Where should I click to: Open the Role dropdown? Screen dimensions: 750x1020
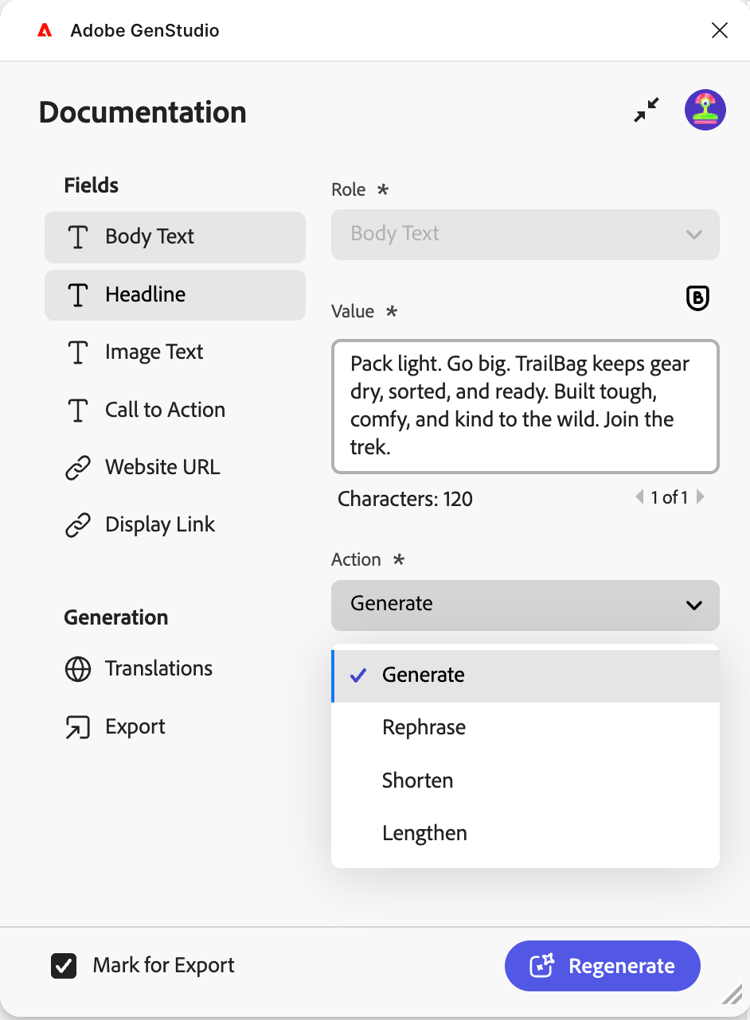point(525,235)
